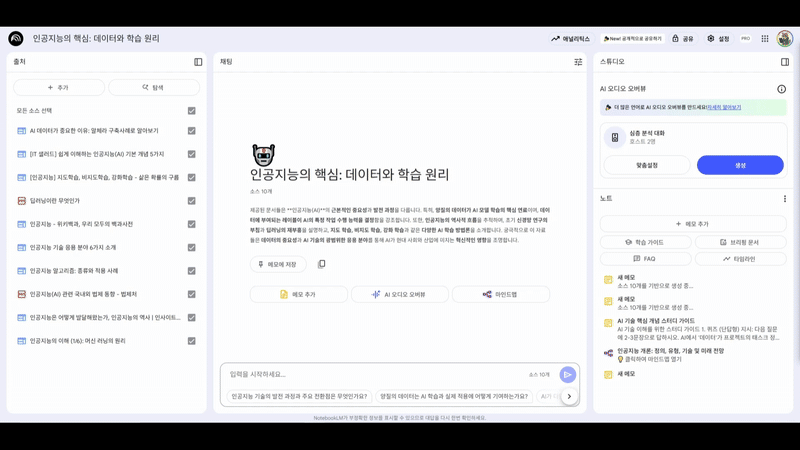This screenshot has width=800, height=450.
Task: Click the notebook robot emoji
Action: (x=263, y=155)
